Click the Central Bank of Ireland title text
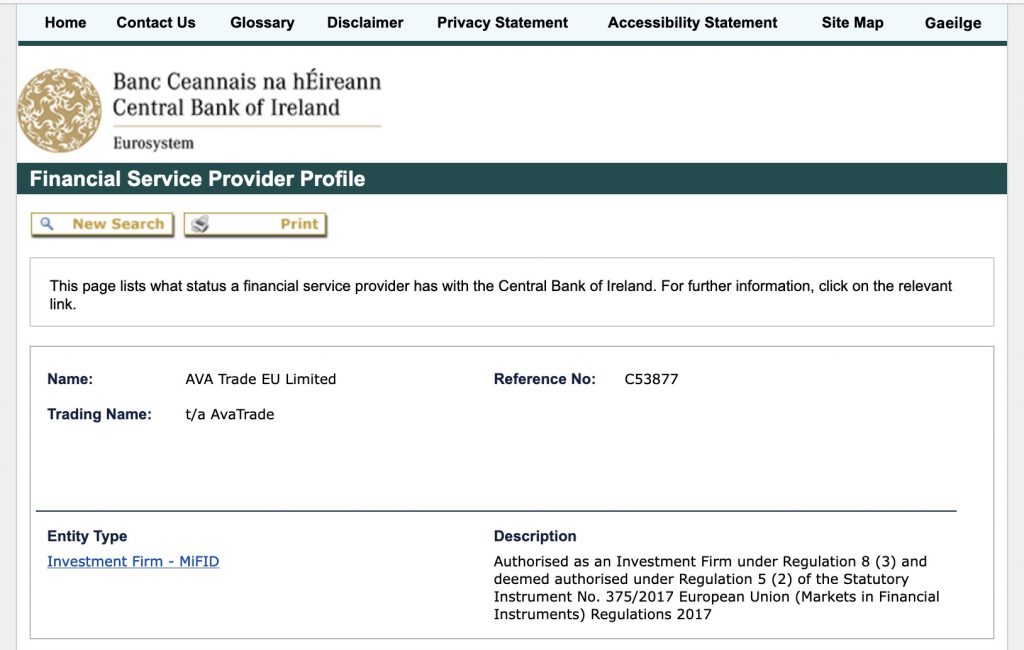The image size is (1024, 650). coord(226,107)
